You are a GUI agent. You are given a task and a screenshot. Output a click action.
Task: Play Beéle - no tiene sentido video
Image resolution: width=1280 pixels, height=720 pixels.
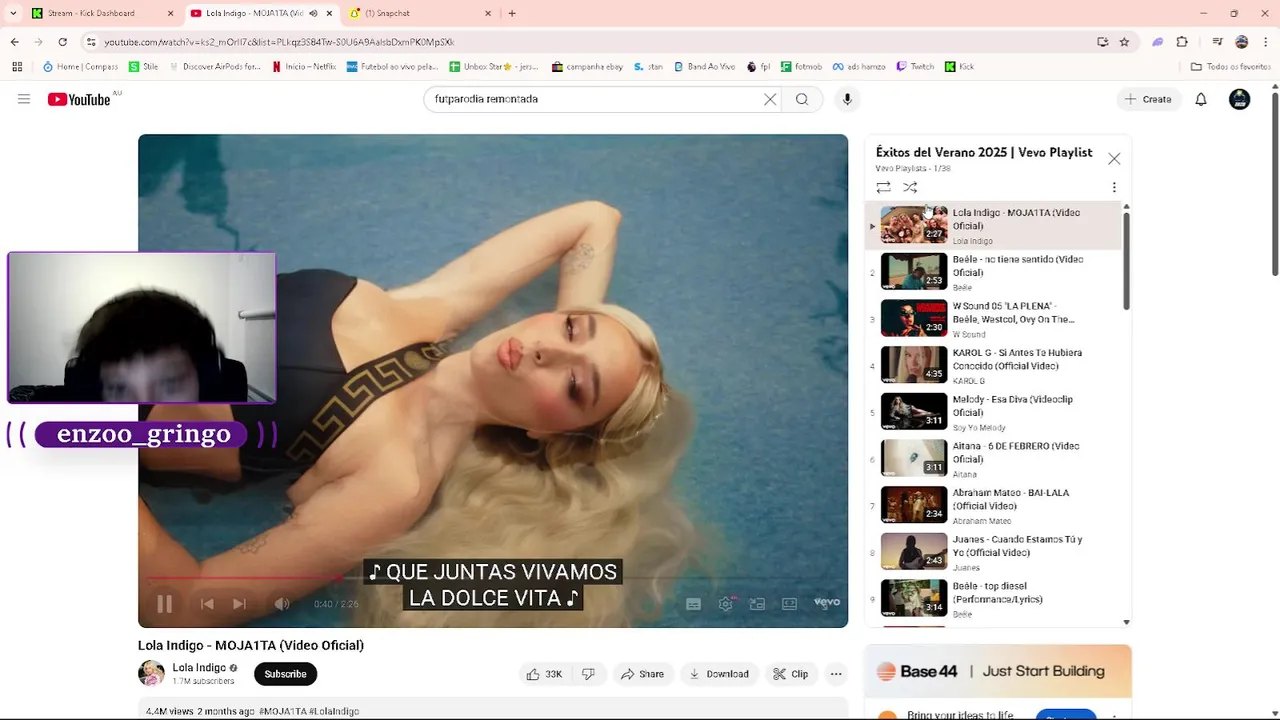pyautogui.click(x=995, y=272)
